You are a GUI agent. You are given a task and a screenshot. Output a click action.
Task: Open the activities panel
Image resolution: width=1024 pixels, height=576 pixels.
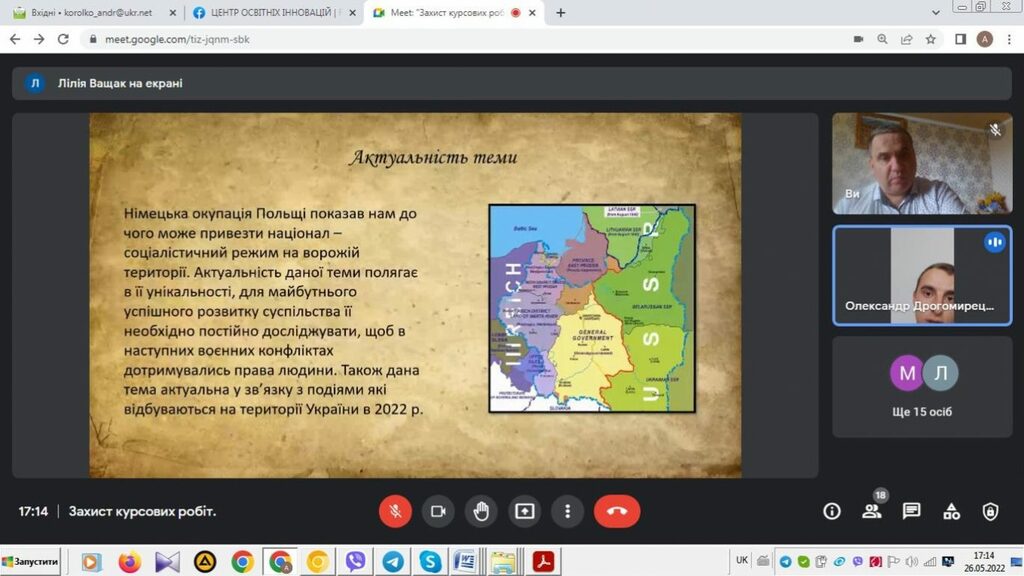point(951,511)
